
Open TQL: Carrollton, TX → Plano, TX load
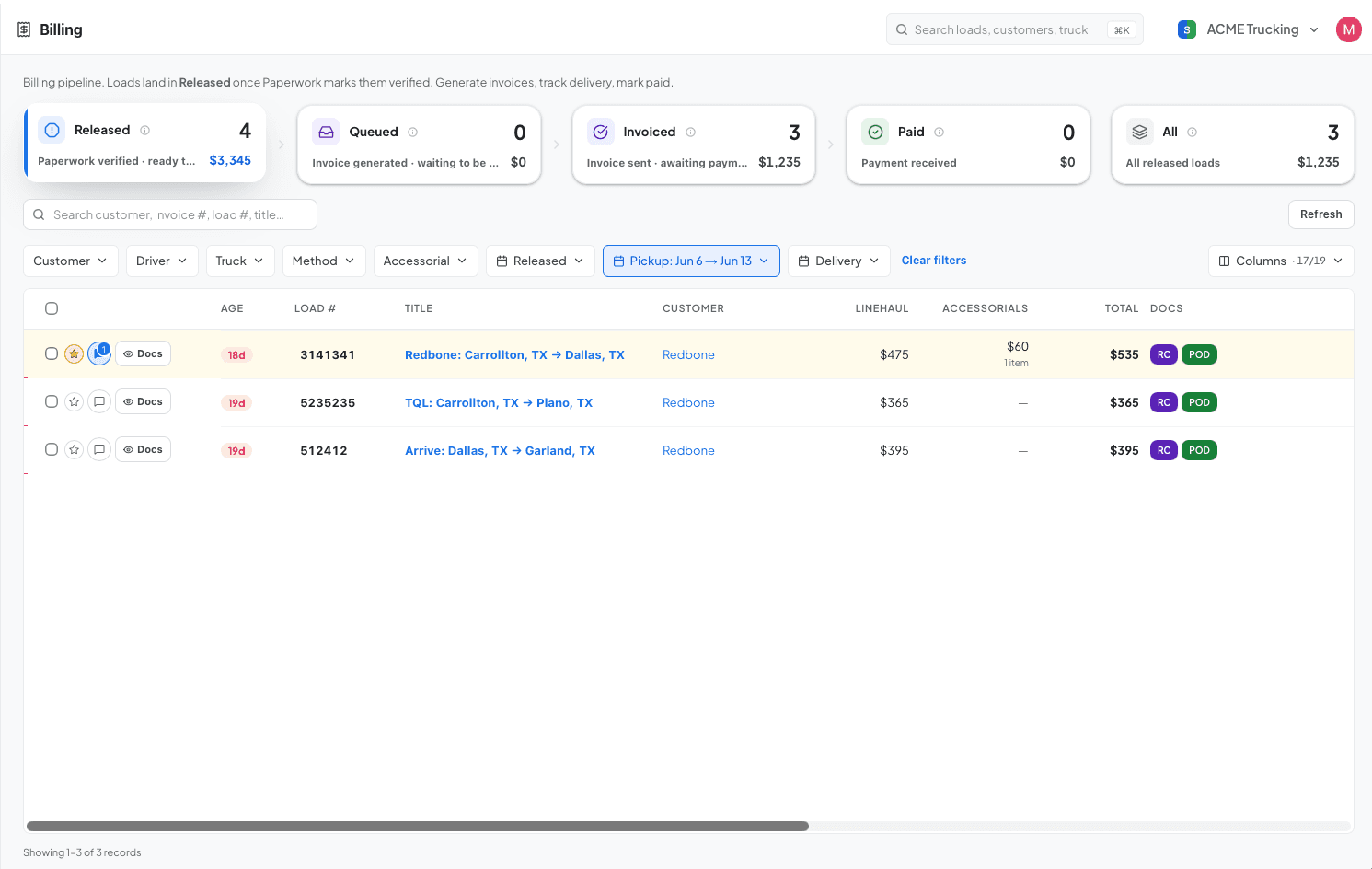tap(499, 402)
